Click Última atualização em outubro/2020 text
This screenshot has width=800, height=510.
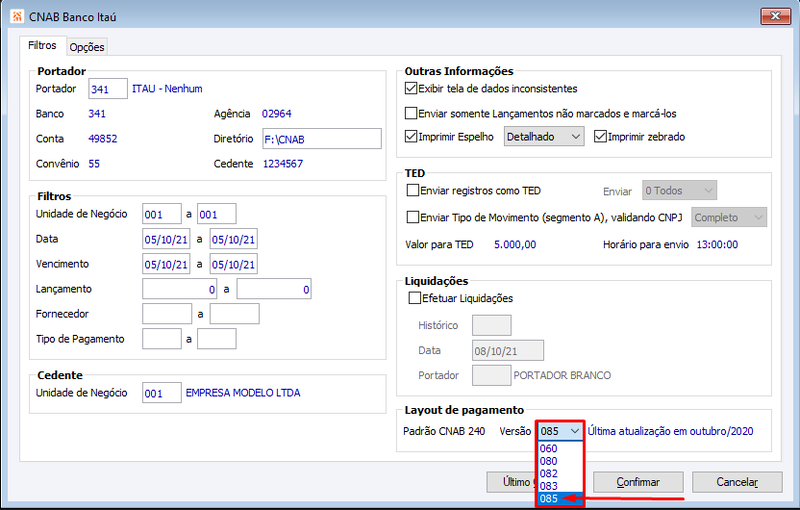670,431
